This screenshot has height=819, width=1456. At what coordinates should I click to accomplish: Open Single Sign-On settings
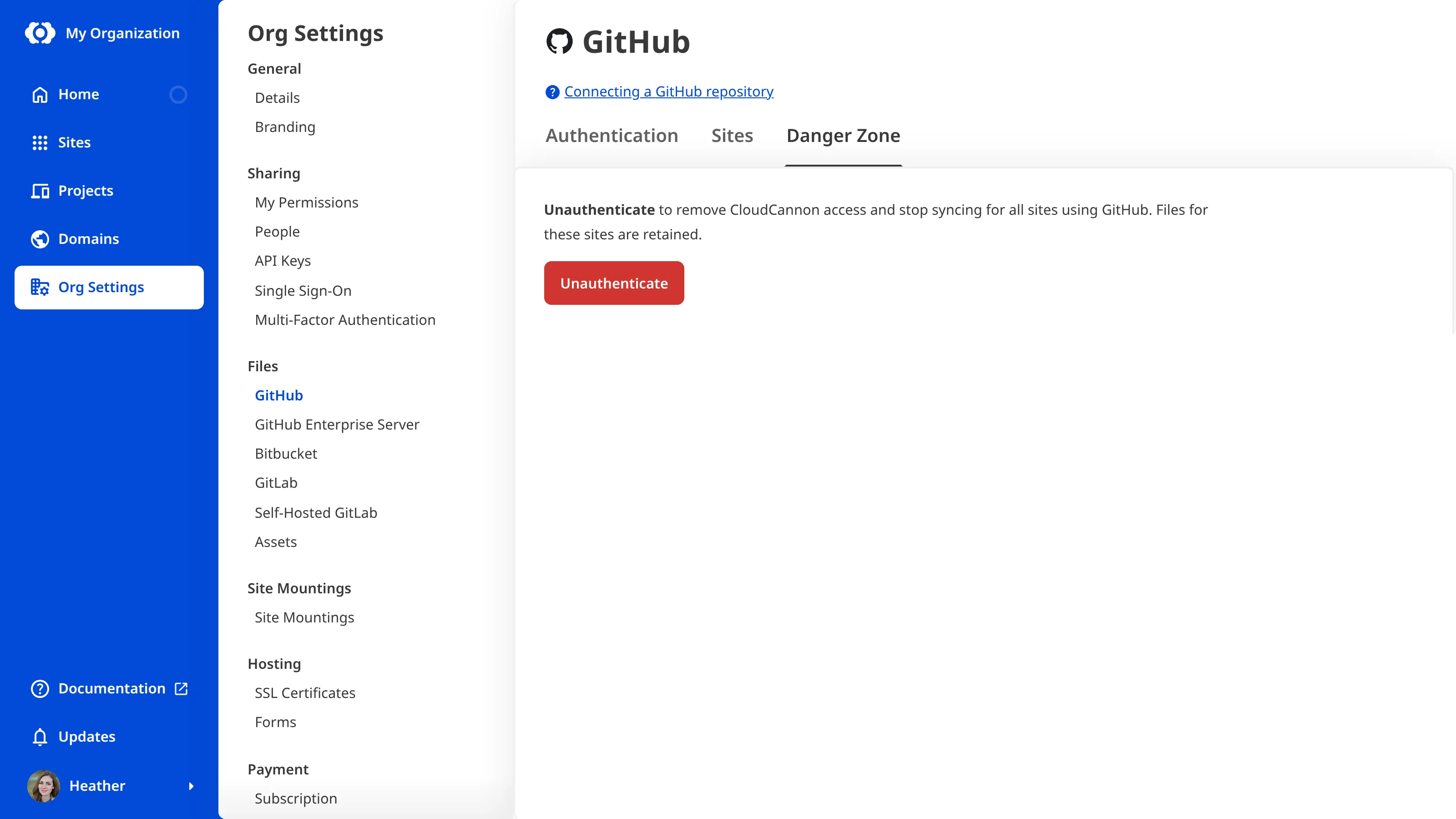(303, 291)
